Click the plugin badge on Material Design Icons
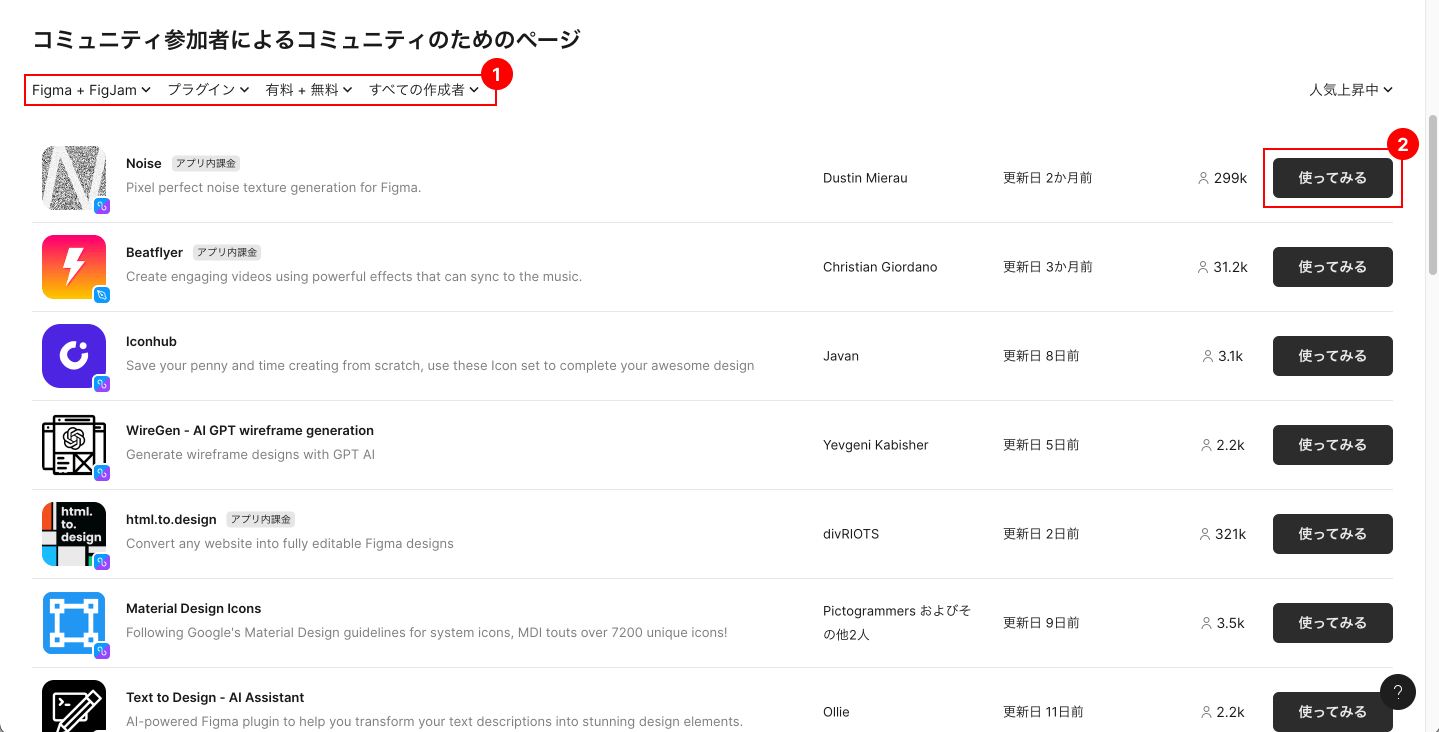 click(x=101, y=651)
